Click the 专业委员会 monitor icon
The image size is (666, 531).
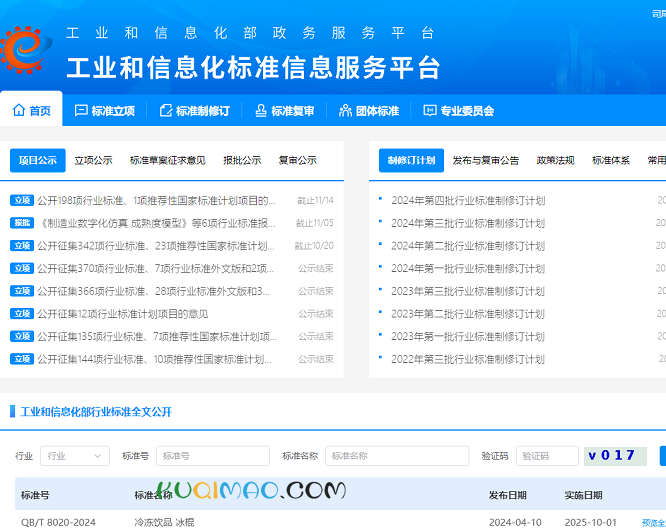(430, 111)
